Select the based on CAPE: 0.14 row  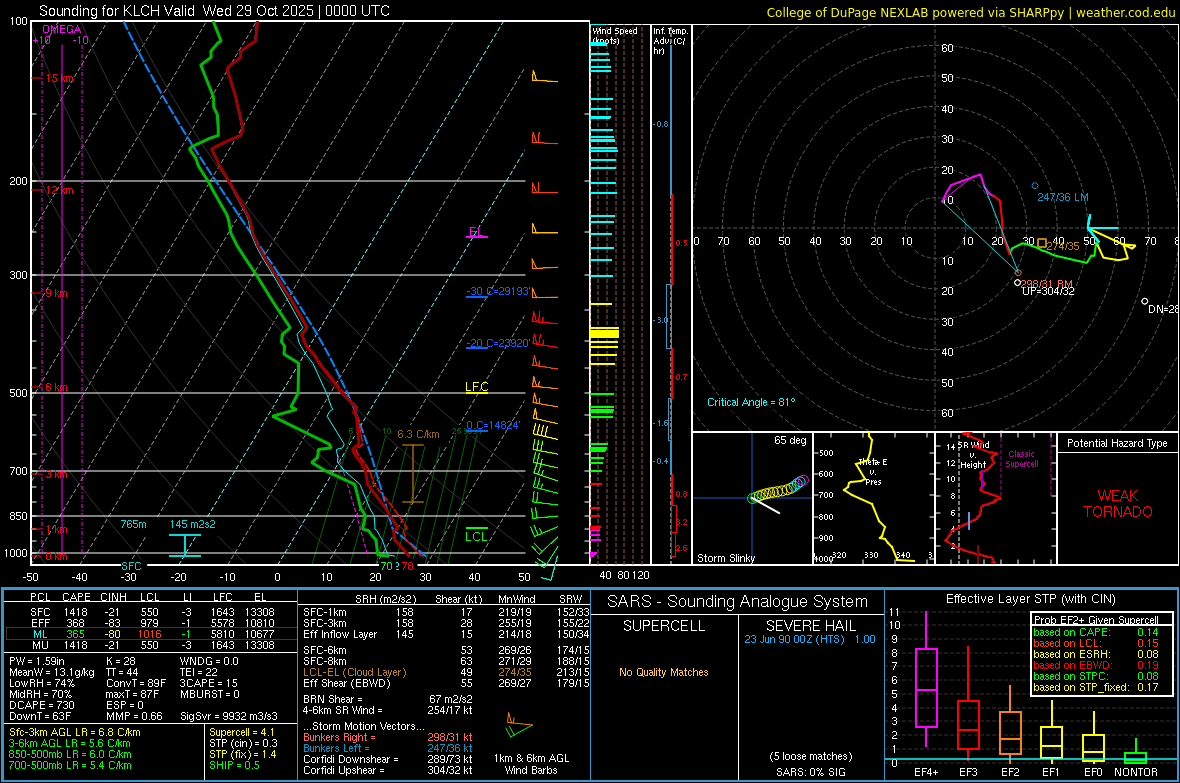[1096, 632]
